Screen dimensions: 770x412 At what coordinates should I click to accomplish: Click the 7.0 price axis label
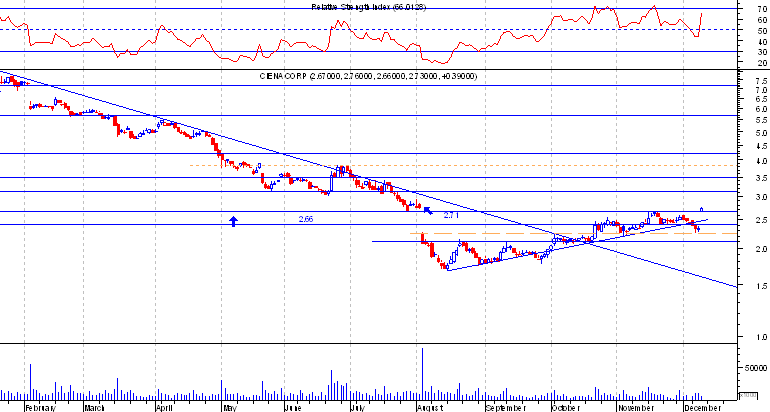pos(762,90)
